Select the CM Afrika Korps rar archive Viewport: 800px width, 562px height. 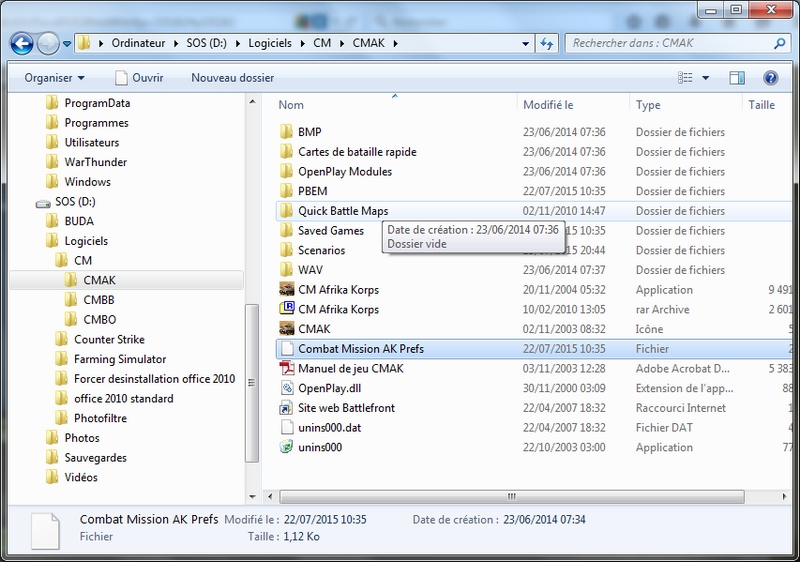338,310
